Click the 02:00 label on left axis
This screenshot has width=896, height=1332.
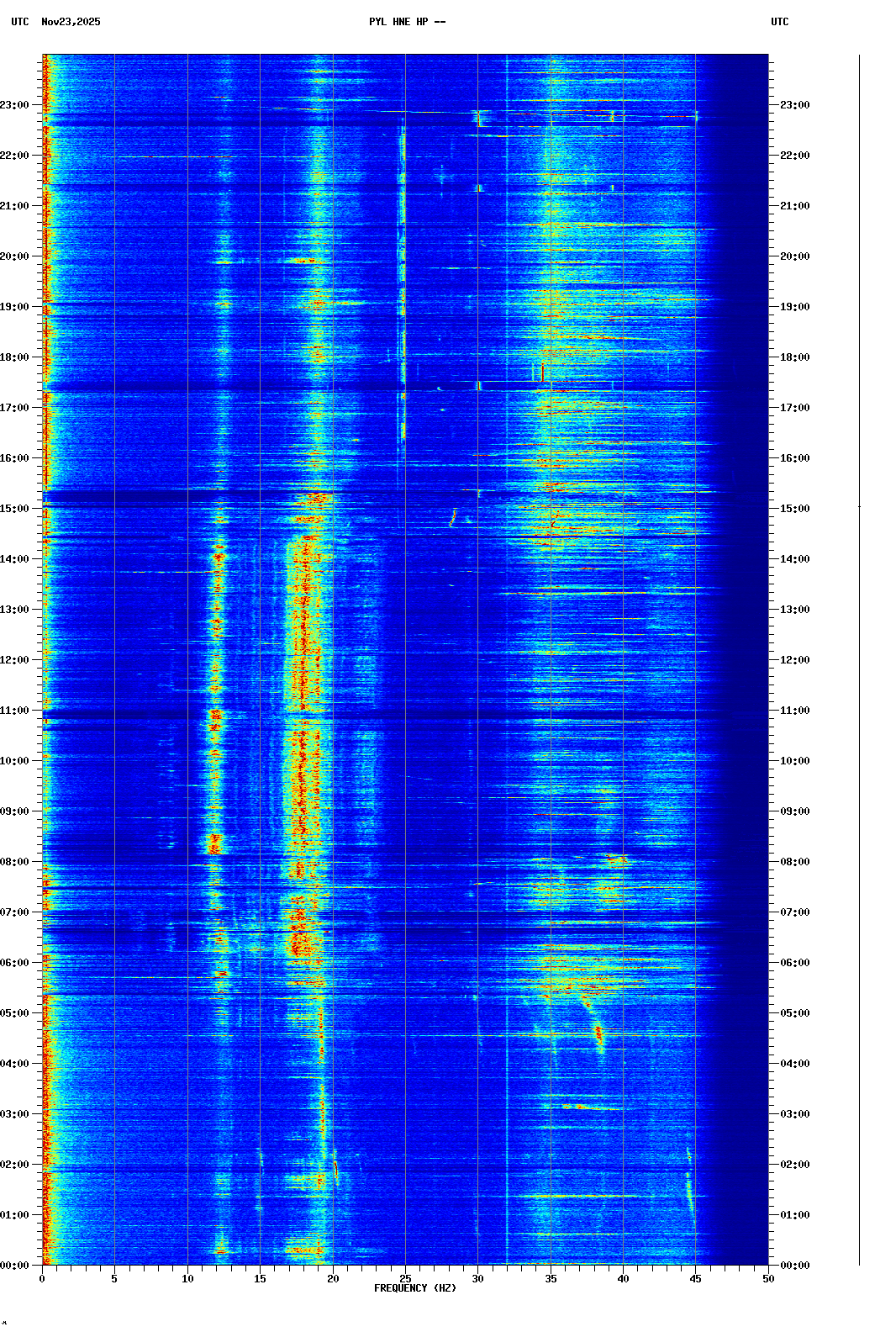click(15, 1165)
